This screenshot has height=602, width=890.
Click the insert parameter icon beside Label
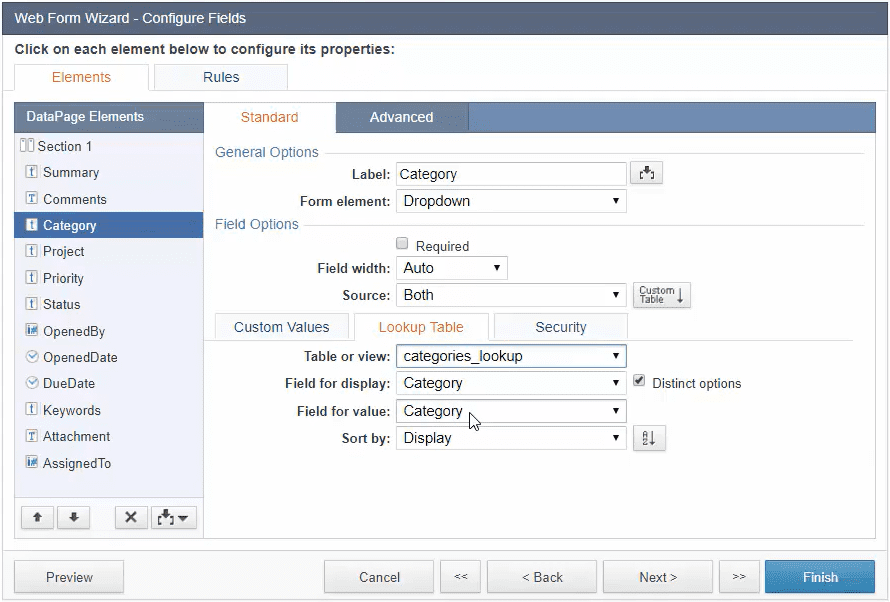(647, 174)
